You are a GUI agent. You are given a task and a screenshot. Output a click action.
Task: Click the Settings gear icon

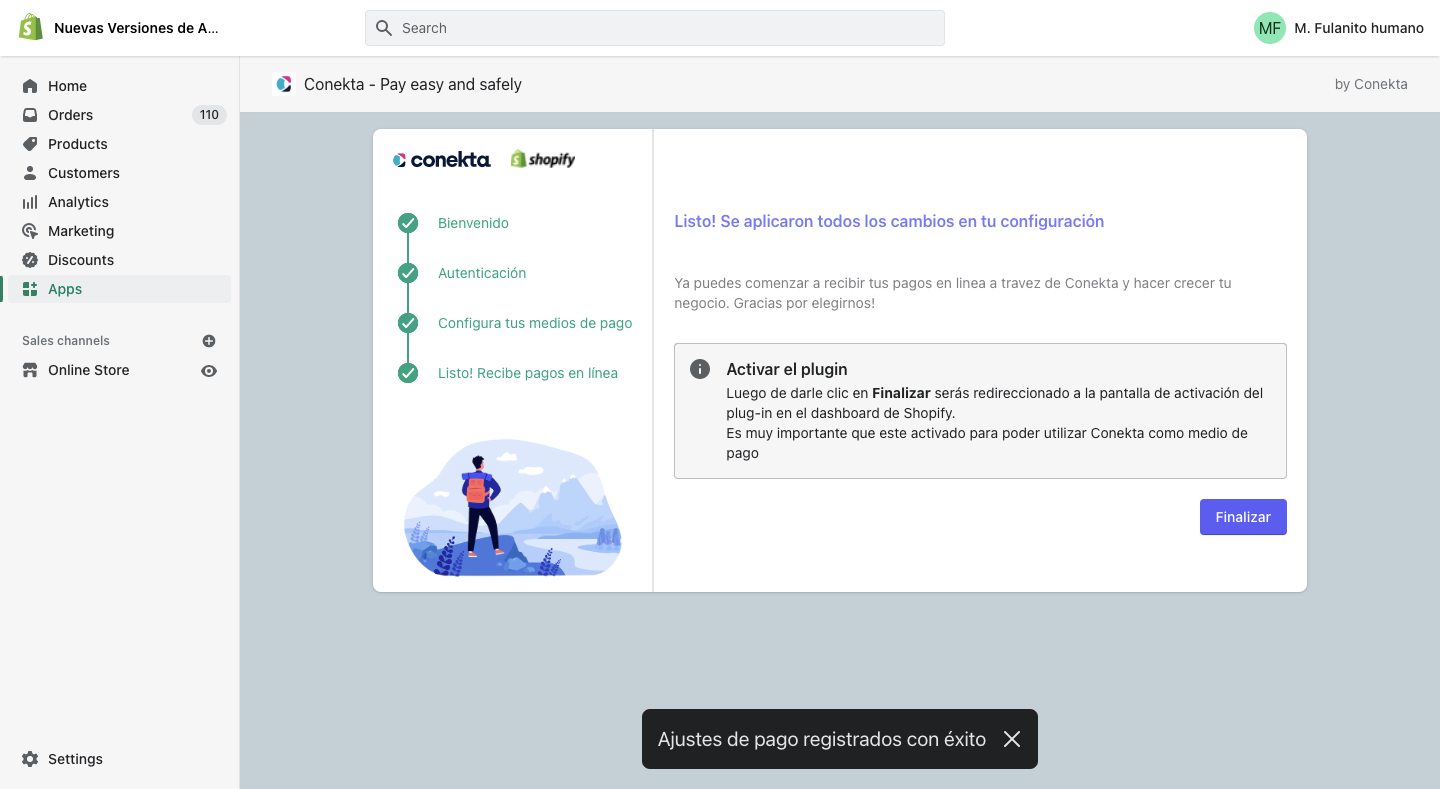click(x=30, y=759)
